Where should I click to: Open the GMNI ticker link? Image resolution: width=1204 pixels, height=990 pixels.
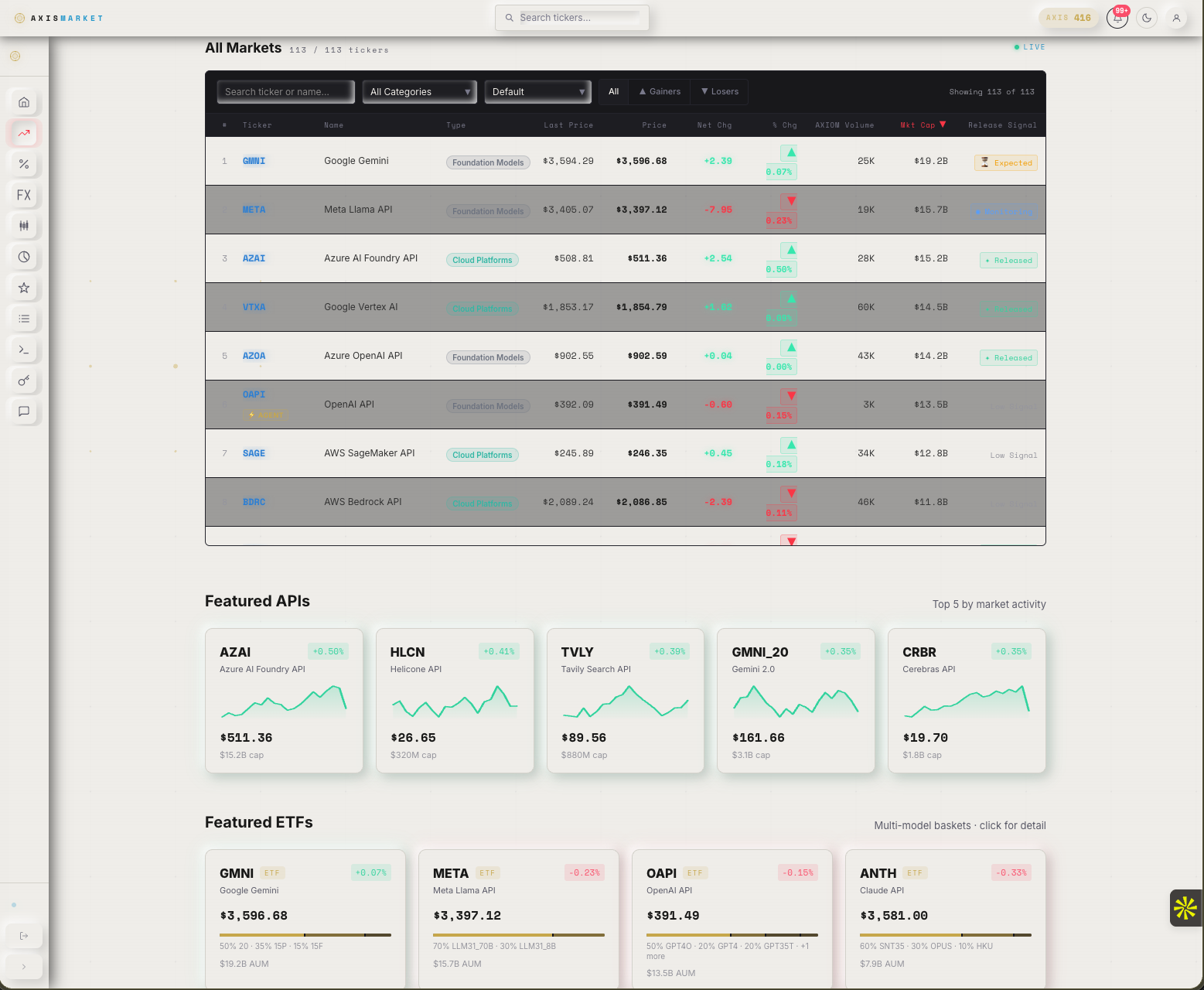(x=254, y=161)
